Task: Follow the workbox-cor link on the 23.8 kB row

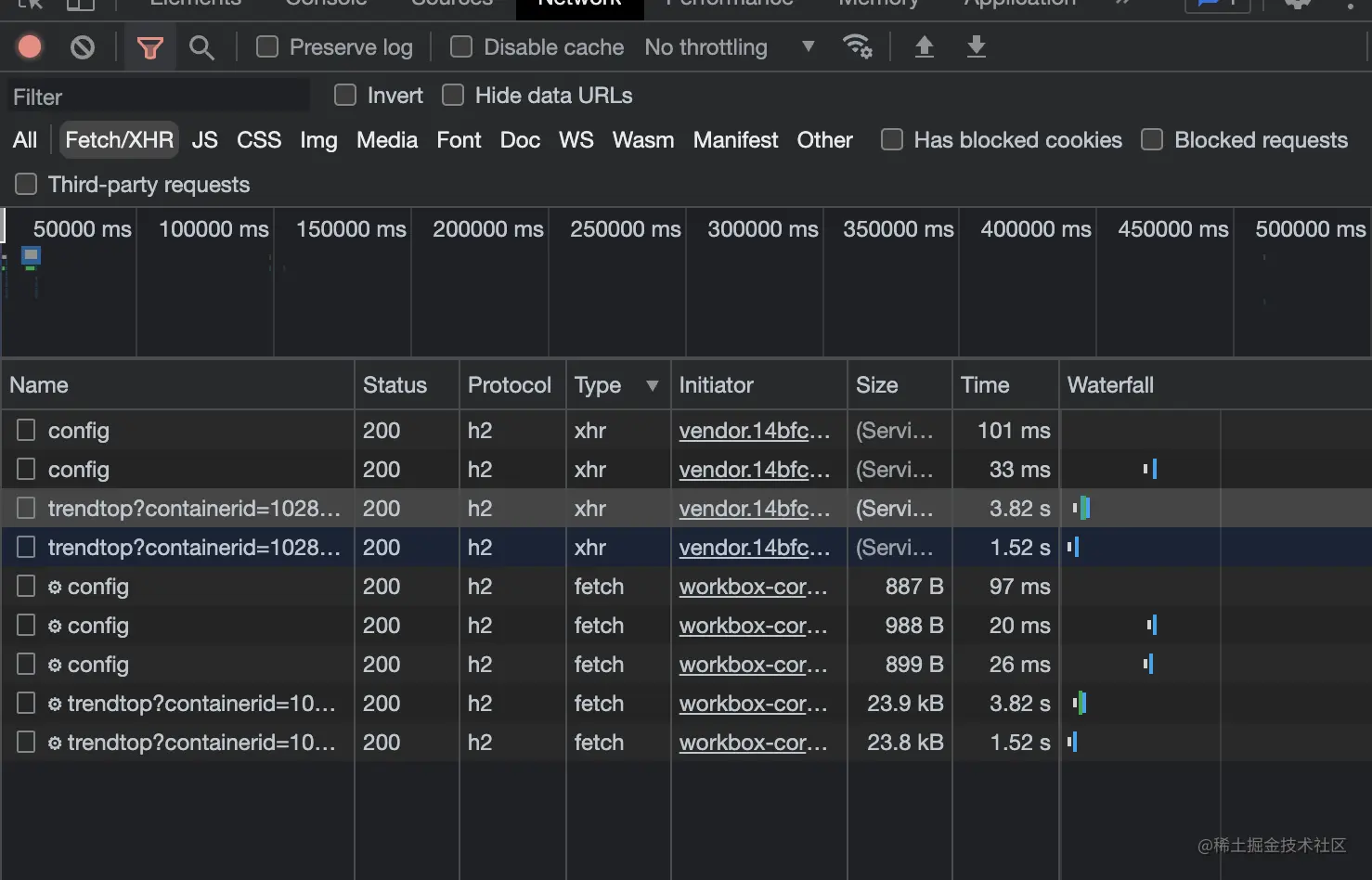Action: pos(753,743)
